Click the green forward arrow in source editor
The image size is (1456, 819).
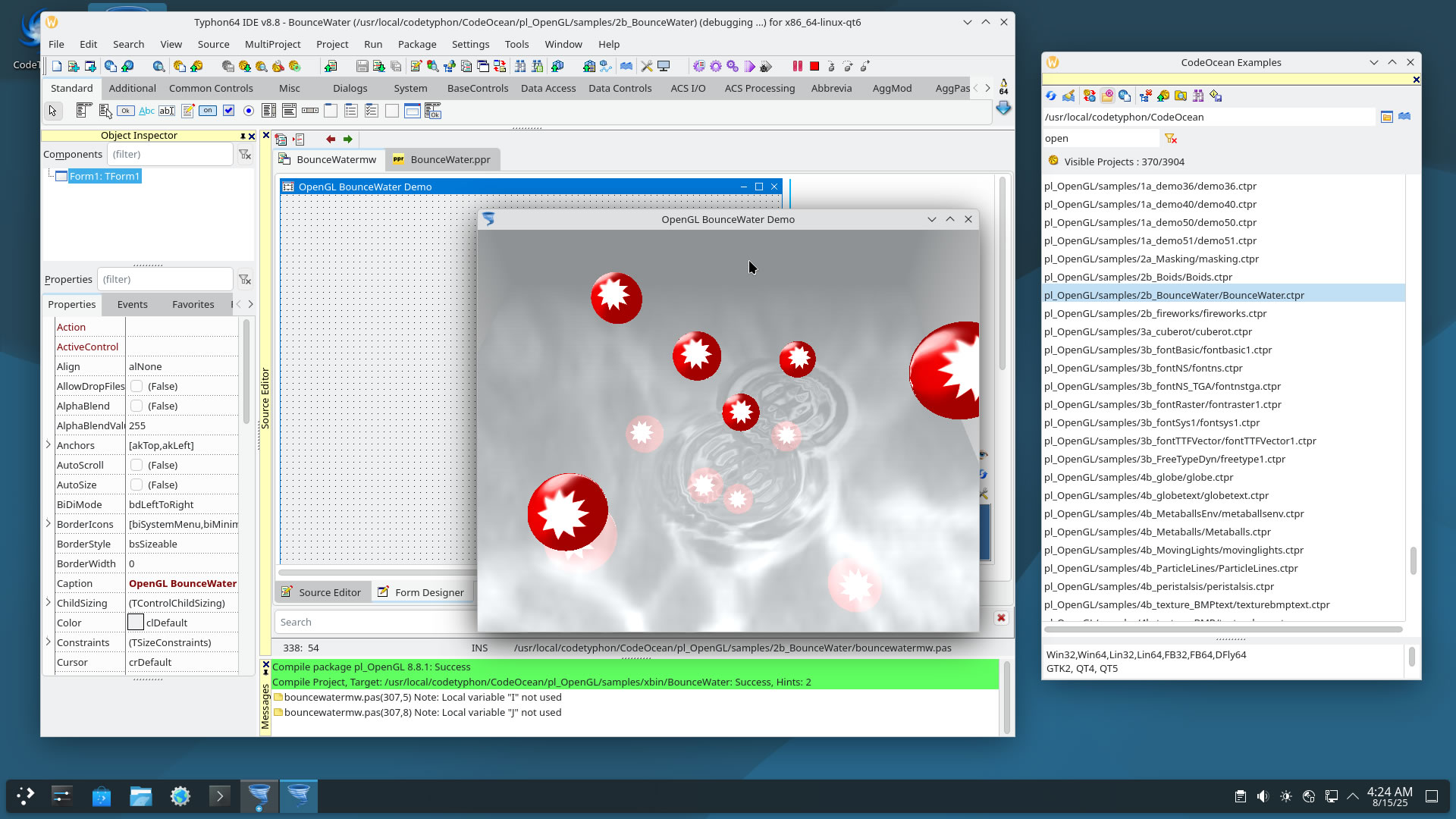(x=348, y=139)
